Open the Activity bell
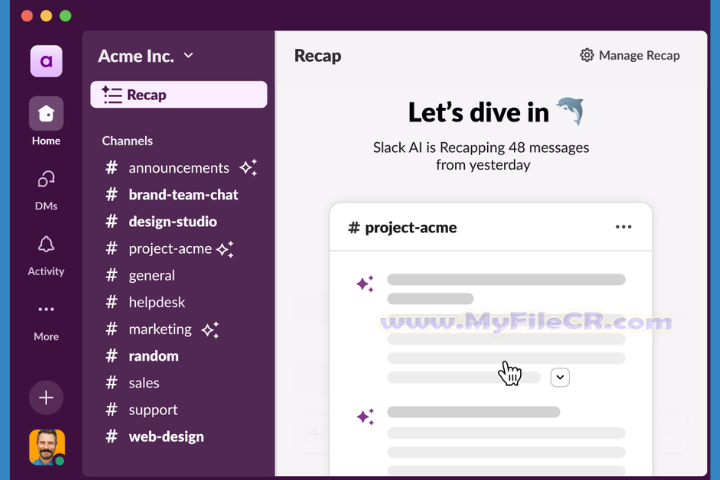The image size is (720, 480). tap(46, 256)
